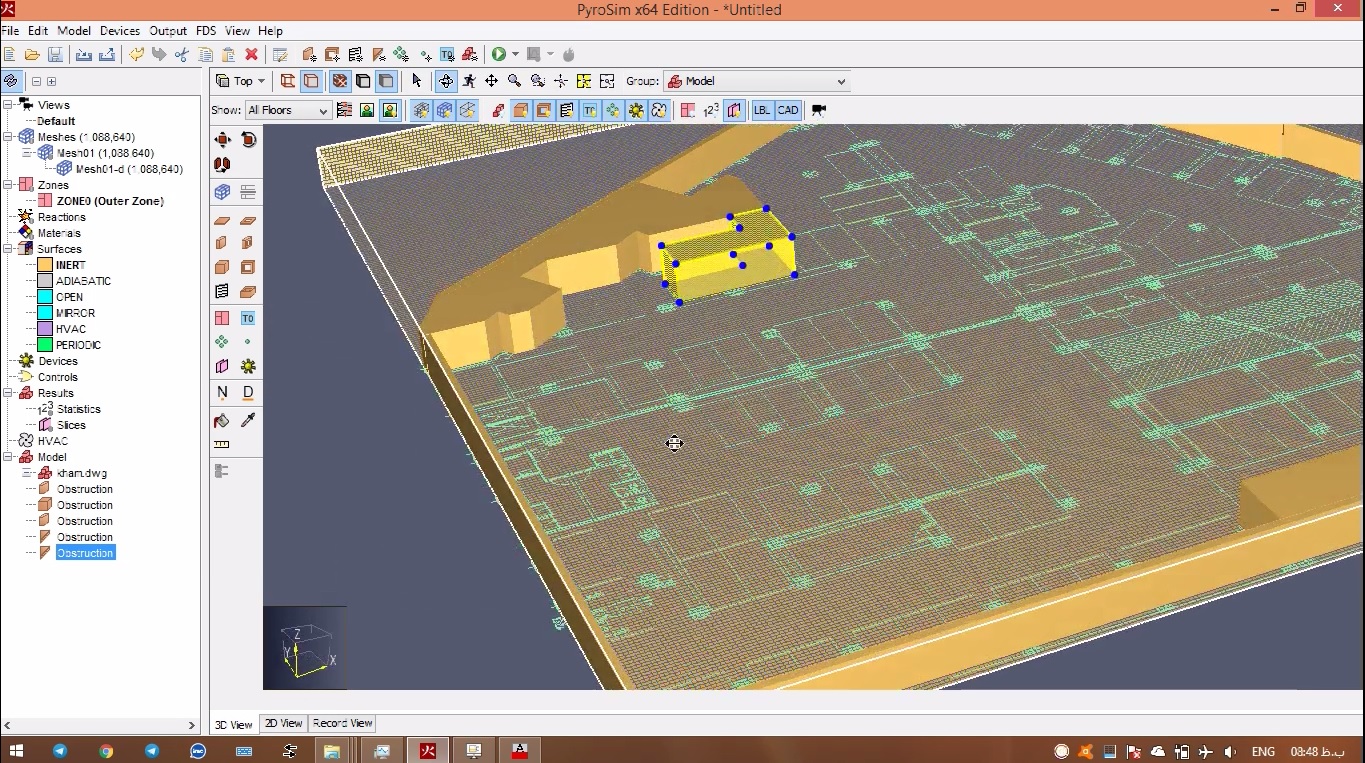Open Google Chrome from the taskbar
The image size is (1365, 763).
106,751
